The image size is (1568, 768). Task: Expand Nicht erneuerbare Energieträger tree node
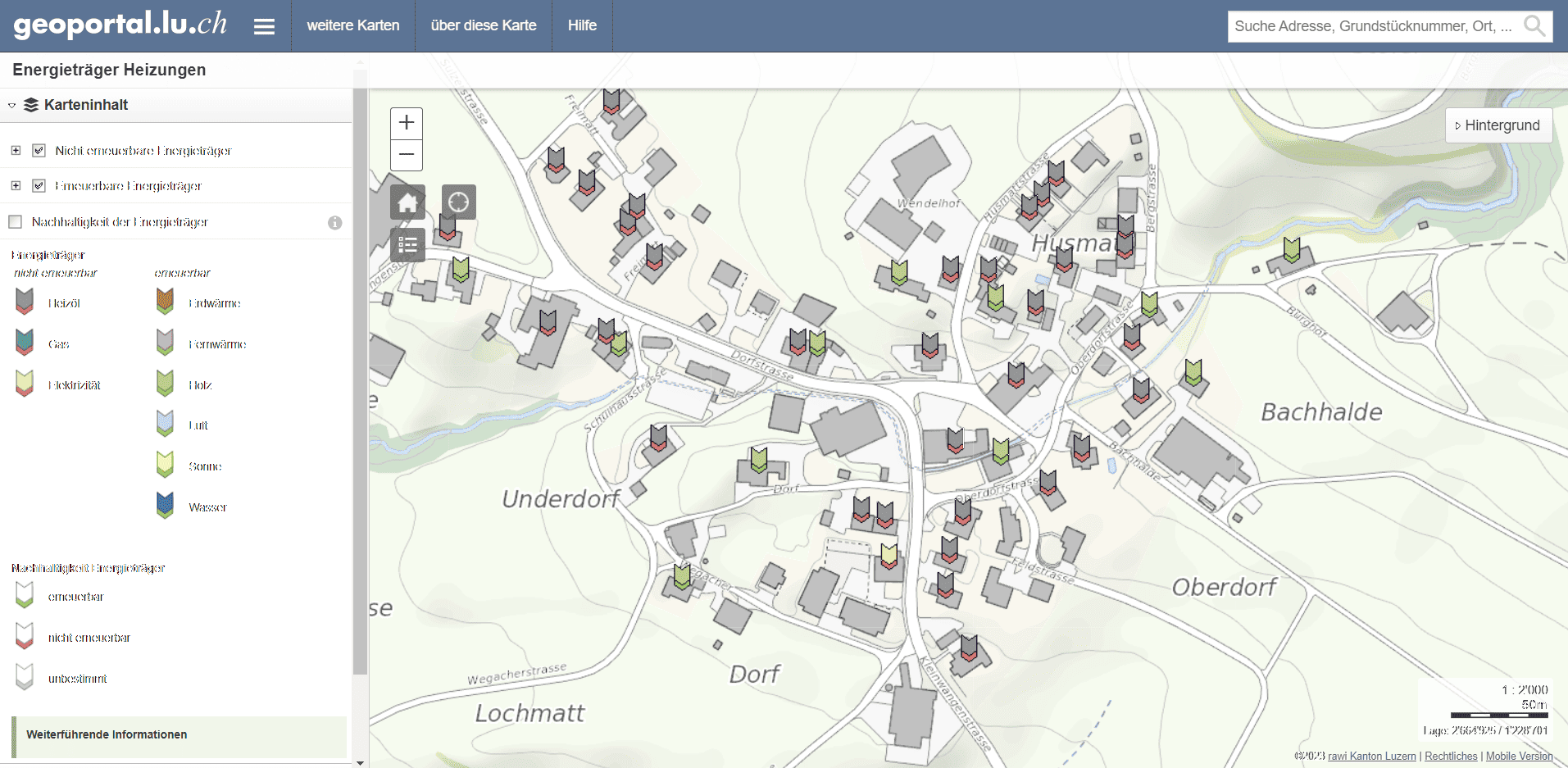pos(16,151)
